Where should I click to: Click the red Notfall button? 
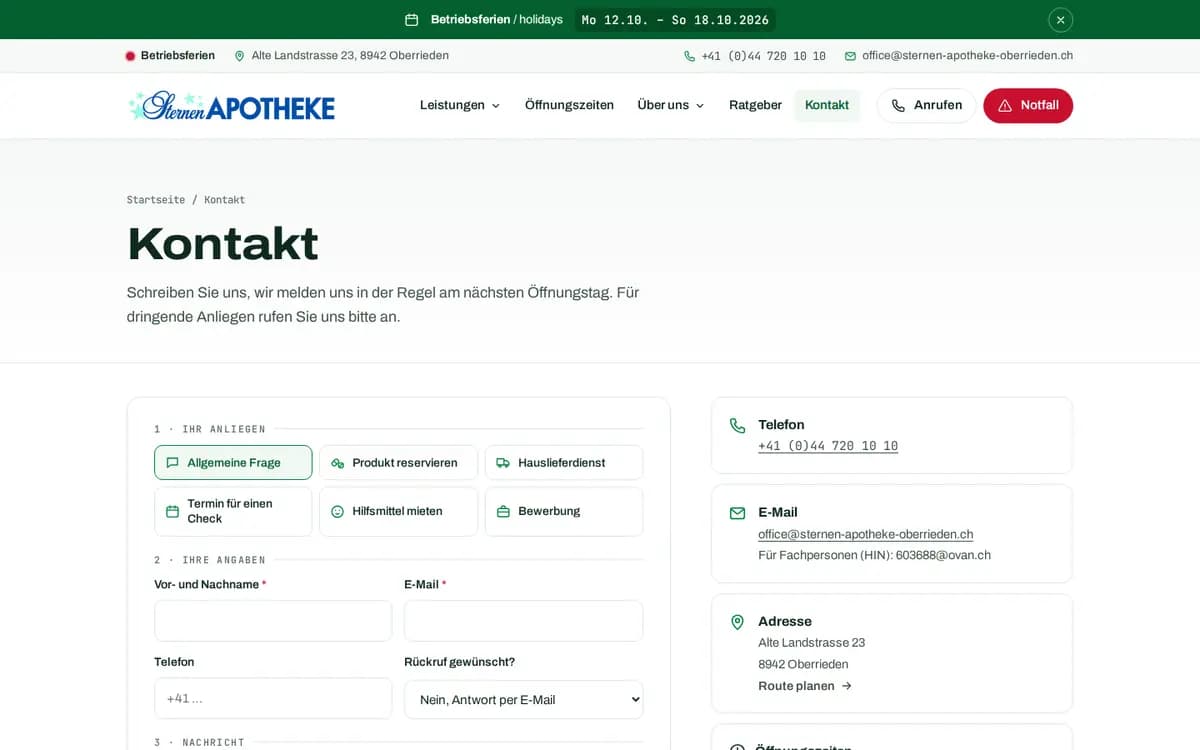(x=1028, y=106)
